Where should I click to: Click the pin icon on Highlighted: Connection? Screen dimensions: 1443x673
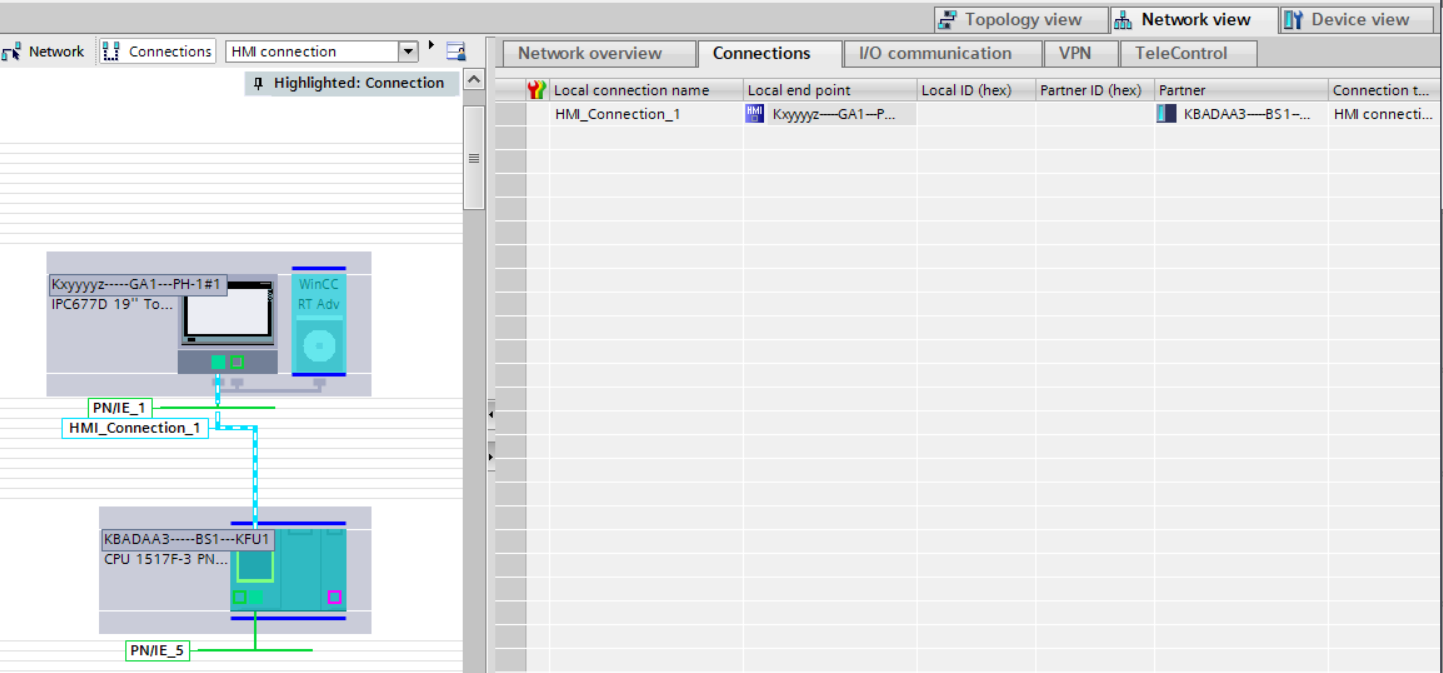tap(259, 83)
